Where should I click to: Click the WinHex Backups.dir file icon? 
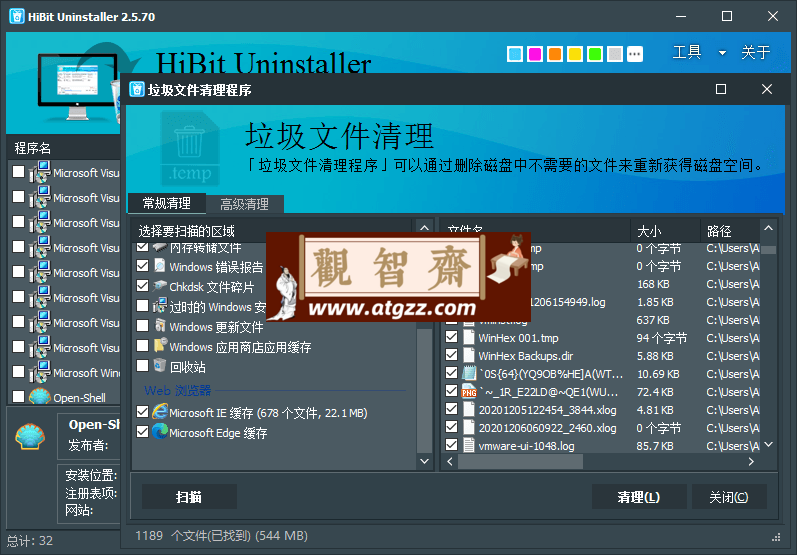469,356
